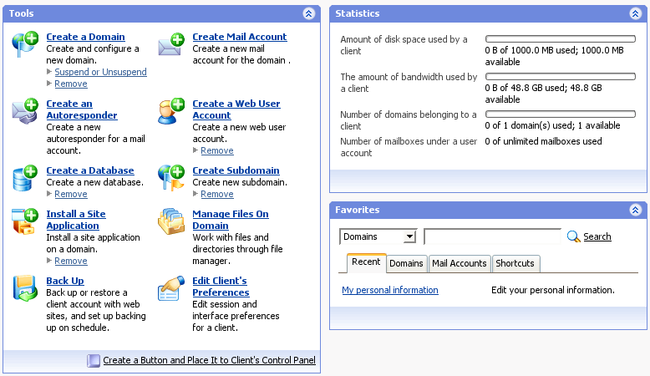Screen dimensions: 650x376
Task: Open the Create Subdomain link
Action: click(x=236, y=170)
